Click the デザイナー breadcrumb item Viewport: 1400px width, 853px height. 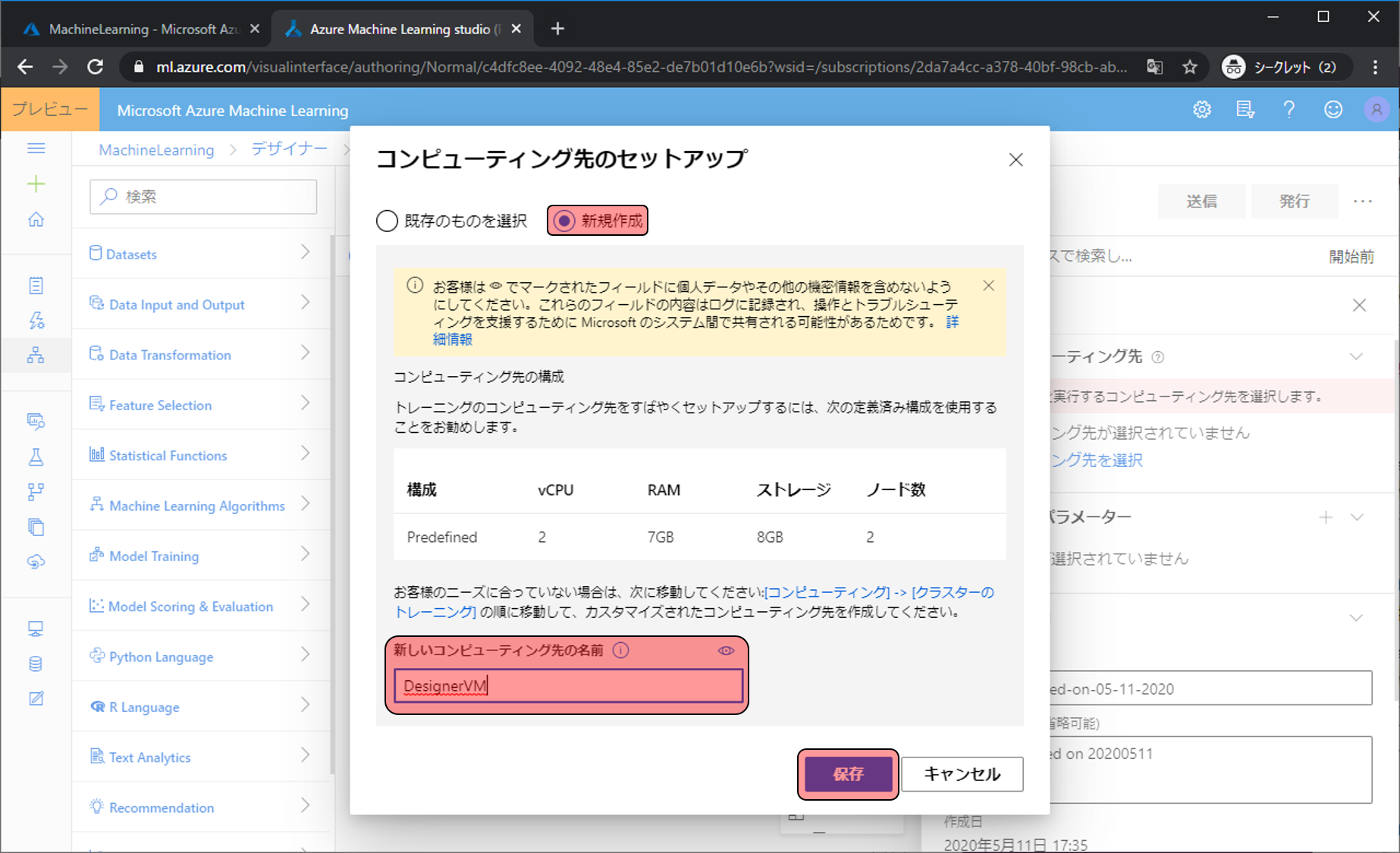tap(289, 149)
